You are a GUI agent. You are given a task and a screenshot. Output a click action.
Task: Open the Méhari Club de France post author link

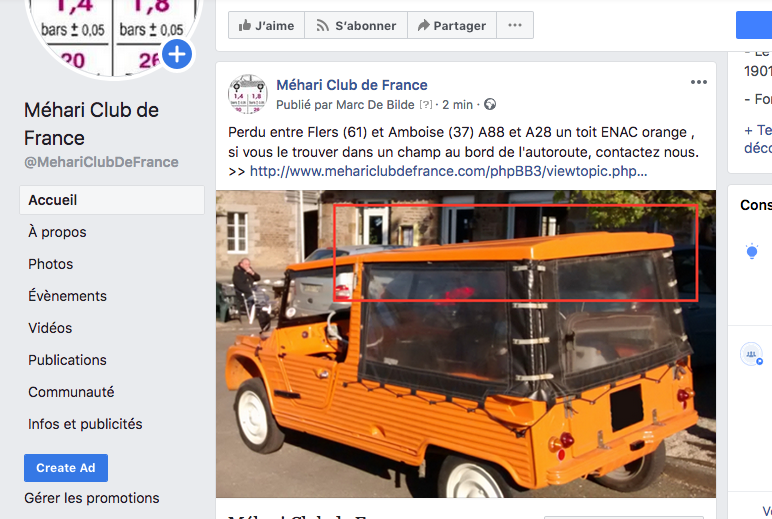pos(352,85)
